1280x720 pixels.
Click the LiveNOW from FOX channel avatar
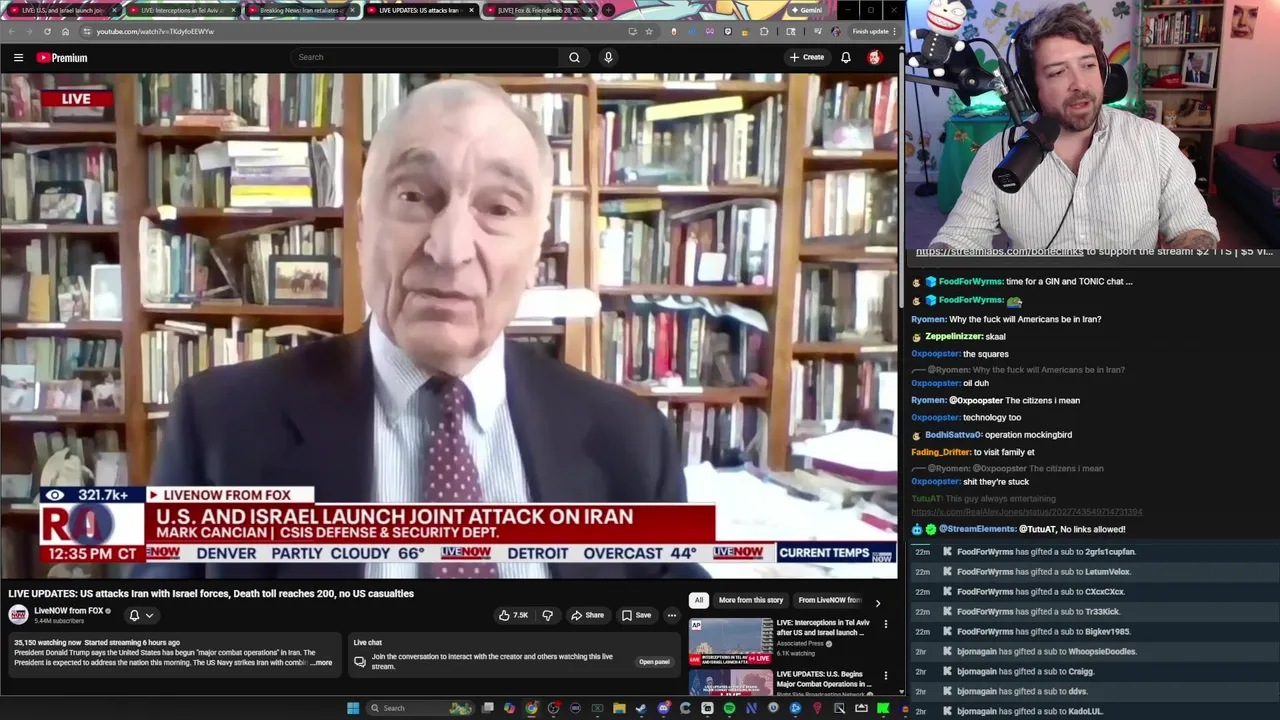click(18, 615)
